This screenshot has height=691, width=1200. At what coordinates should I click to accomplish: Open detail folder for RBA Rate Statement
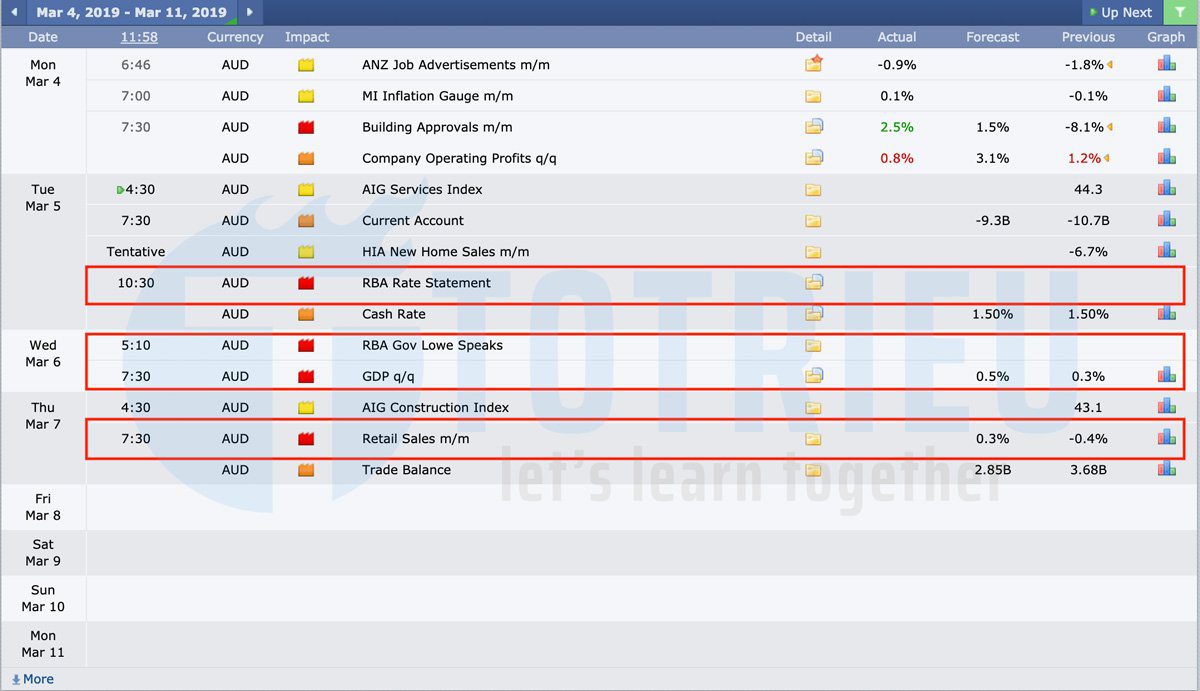pyautogui.click(x=813, y=283)
